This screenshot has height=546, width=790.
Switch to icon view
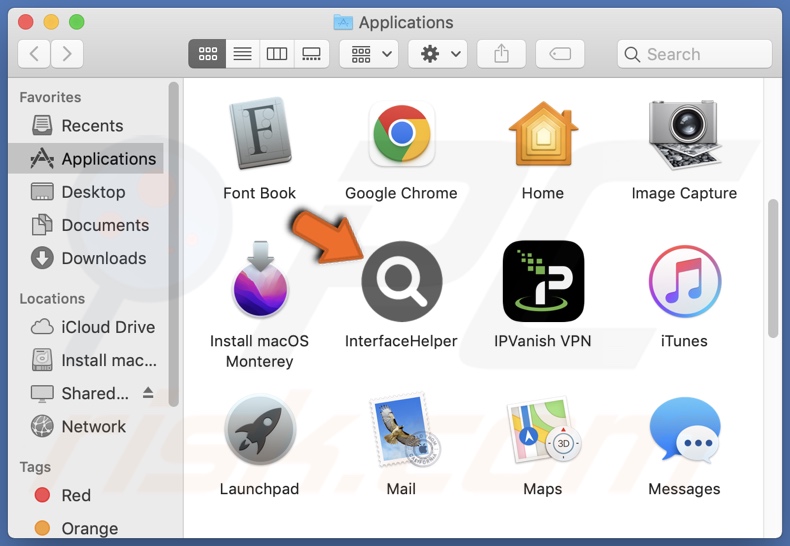click(x=207, y=54)
